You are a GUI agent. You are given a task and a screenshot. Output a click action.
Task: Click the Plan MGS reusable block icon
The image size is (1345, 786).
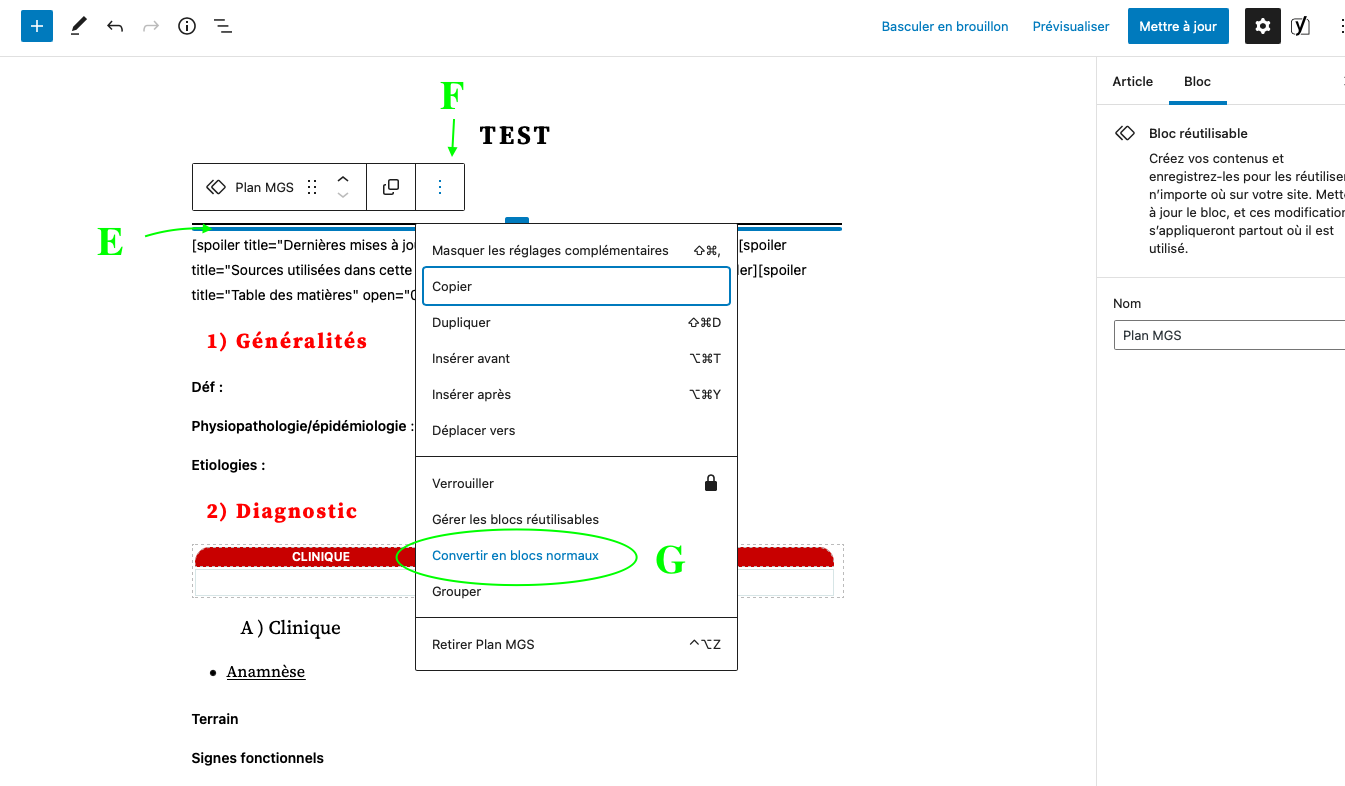point(216,187)
